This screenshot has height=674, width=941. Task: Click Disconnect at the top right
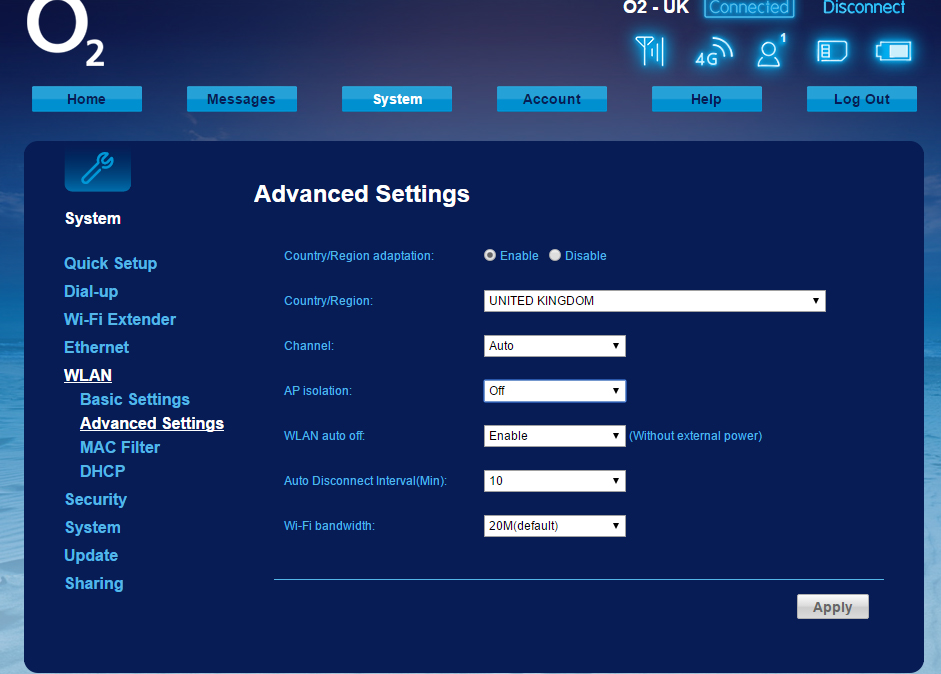pos(863,8)
